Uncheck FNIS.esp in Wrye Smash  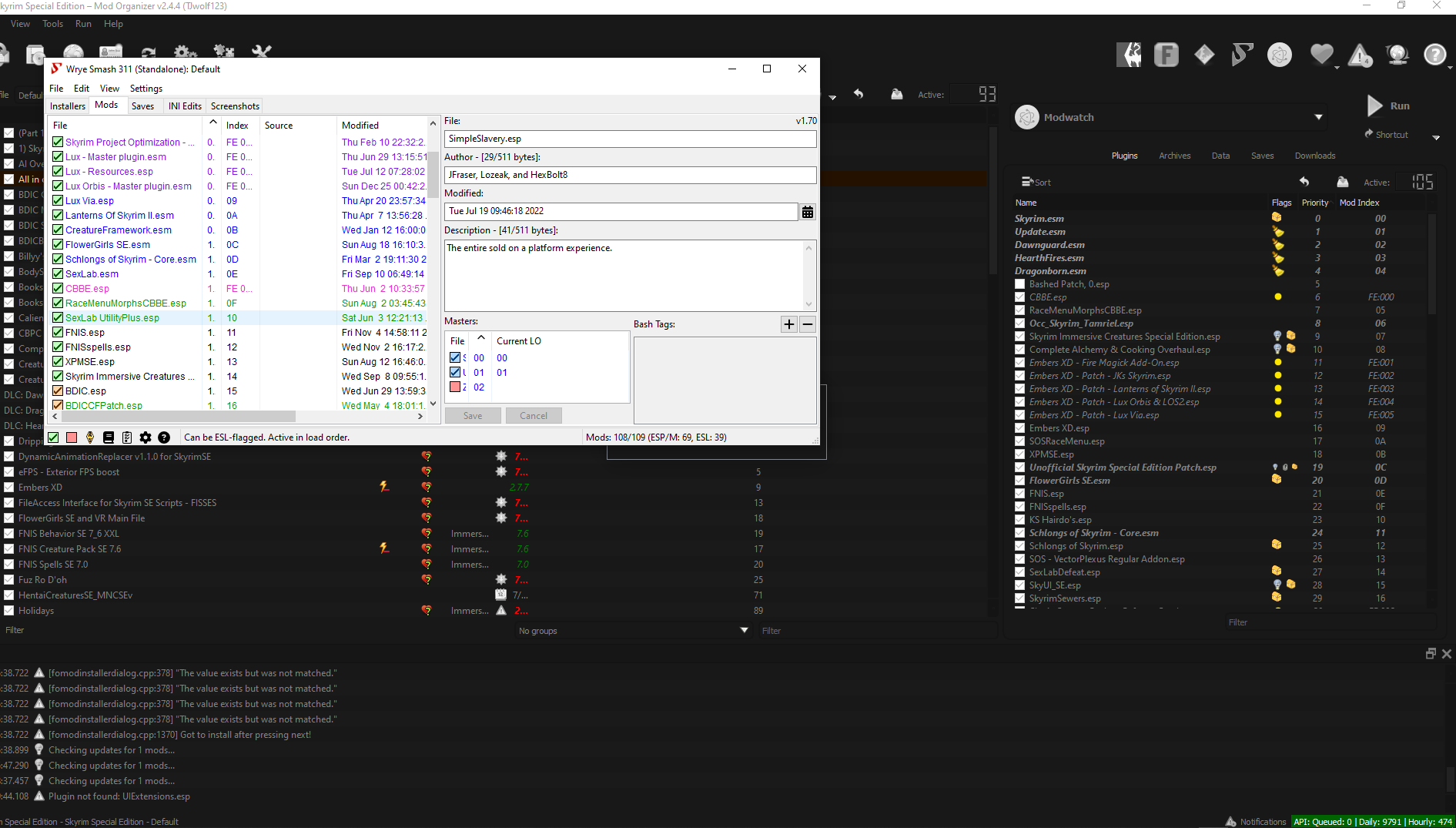click(58, 332)
